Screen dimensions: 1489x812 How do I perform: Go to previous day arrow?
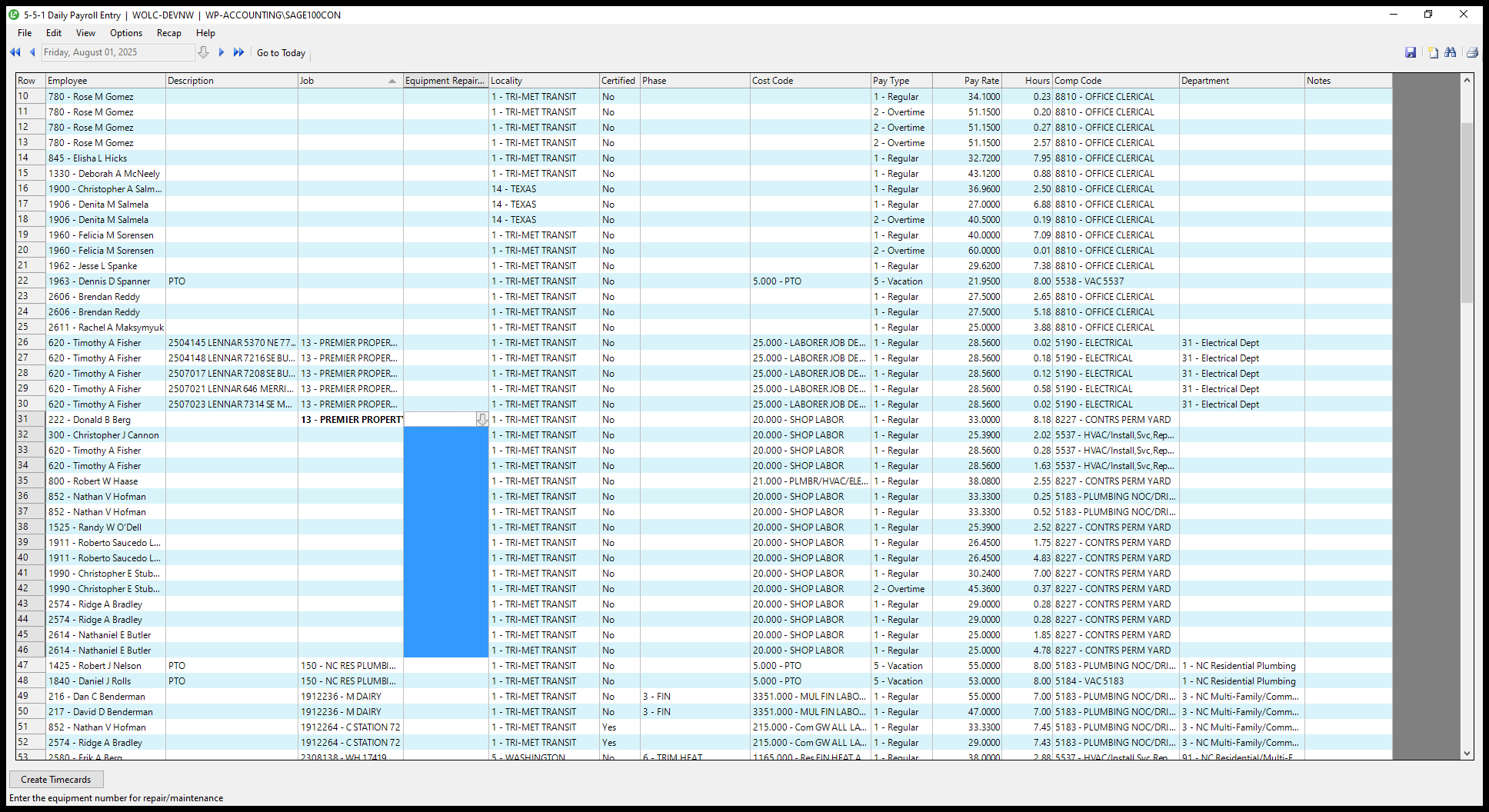tap(32, 52)
